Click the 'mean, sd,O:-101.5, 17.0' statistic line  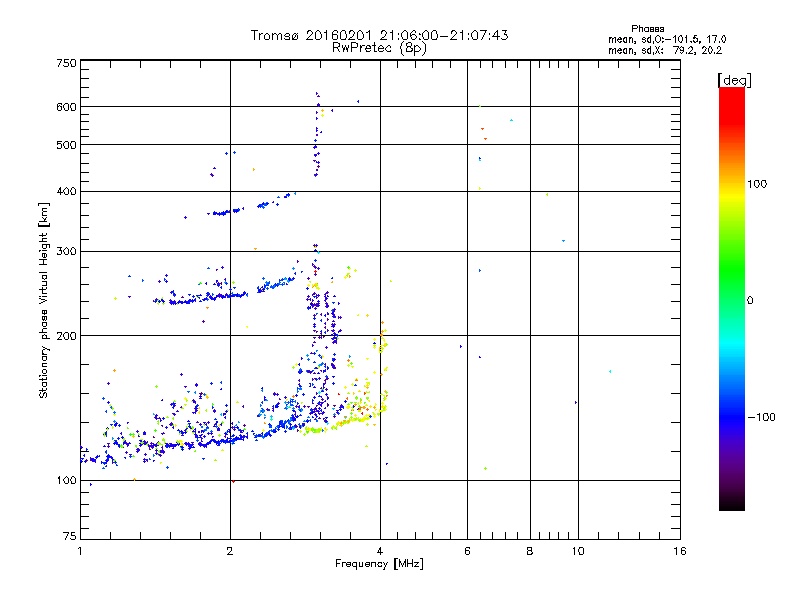(x=667, y=39)
